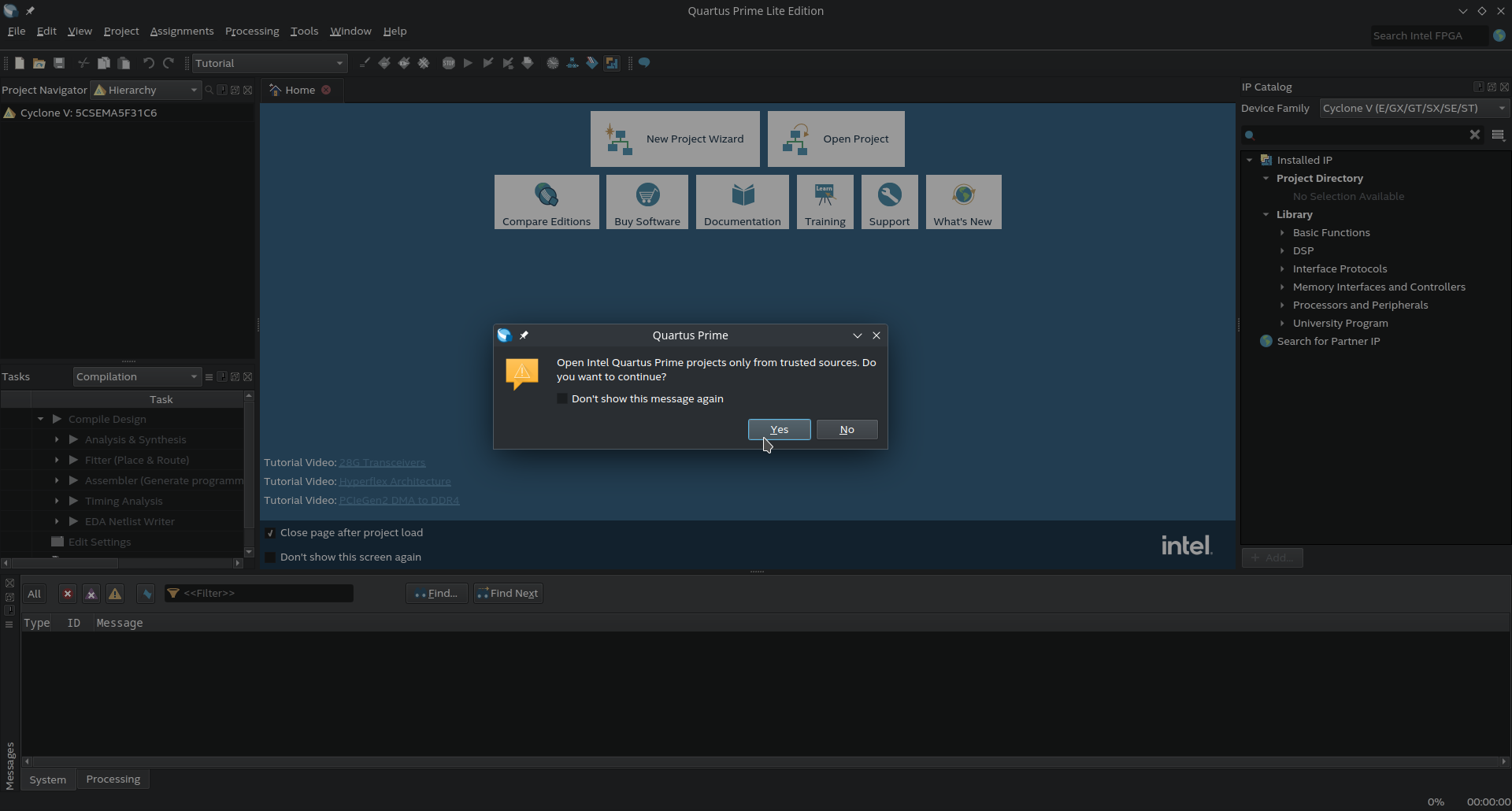Click the globe icon beside Search Intel FPGA
Screen dimensions: 1512x811
(1499, 35)
